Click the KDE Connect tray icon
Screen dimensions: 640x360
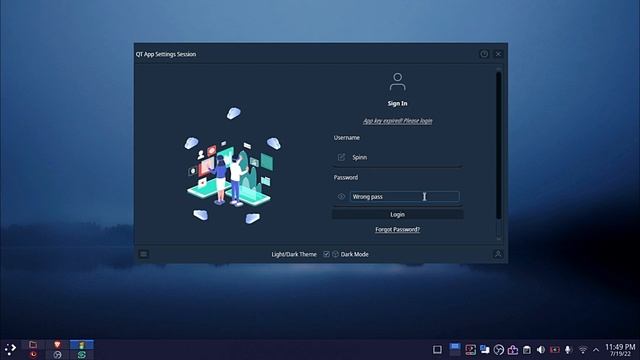click(x=484, y=349)
